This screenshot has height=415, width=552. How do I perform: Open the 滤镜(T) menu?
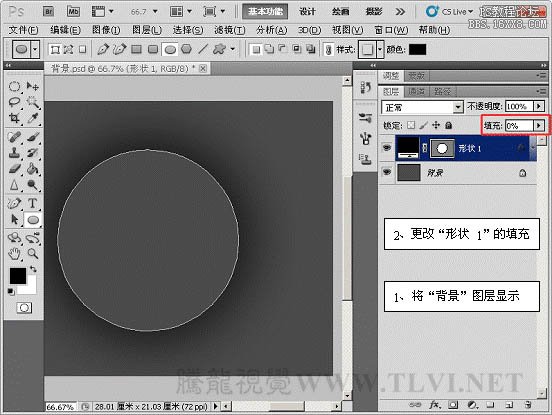[230, 30]
